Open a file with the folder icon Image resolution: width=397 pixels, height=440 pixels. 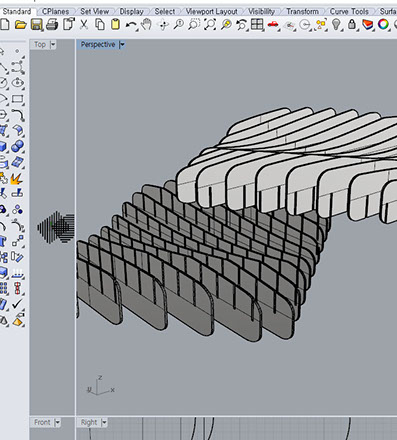[x=21, y=25]
